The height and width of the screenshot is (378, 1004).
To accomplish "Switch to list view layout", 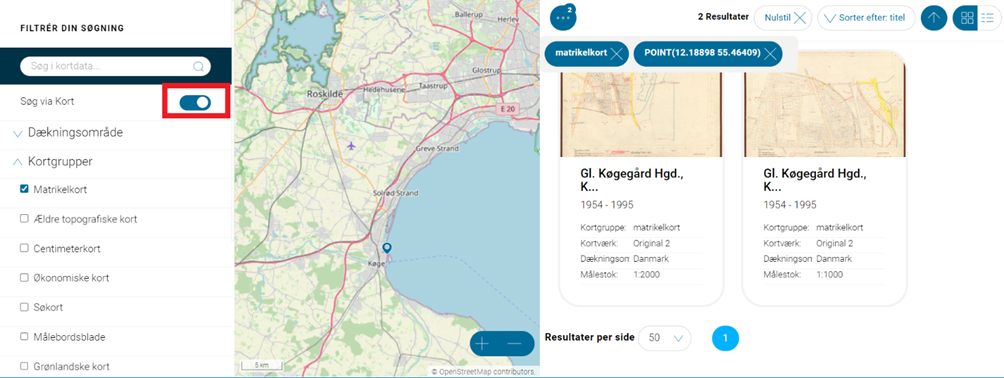I will 987,18.
